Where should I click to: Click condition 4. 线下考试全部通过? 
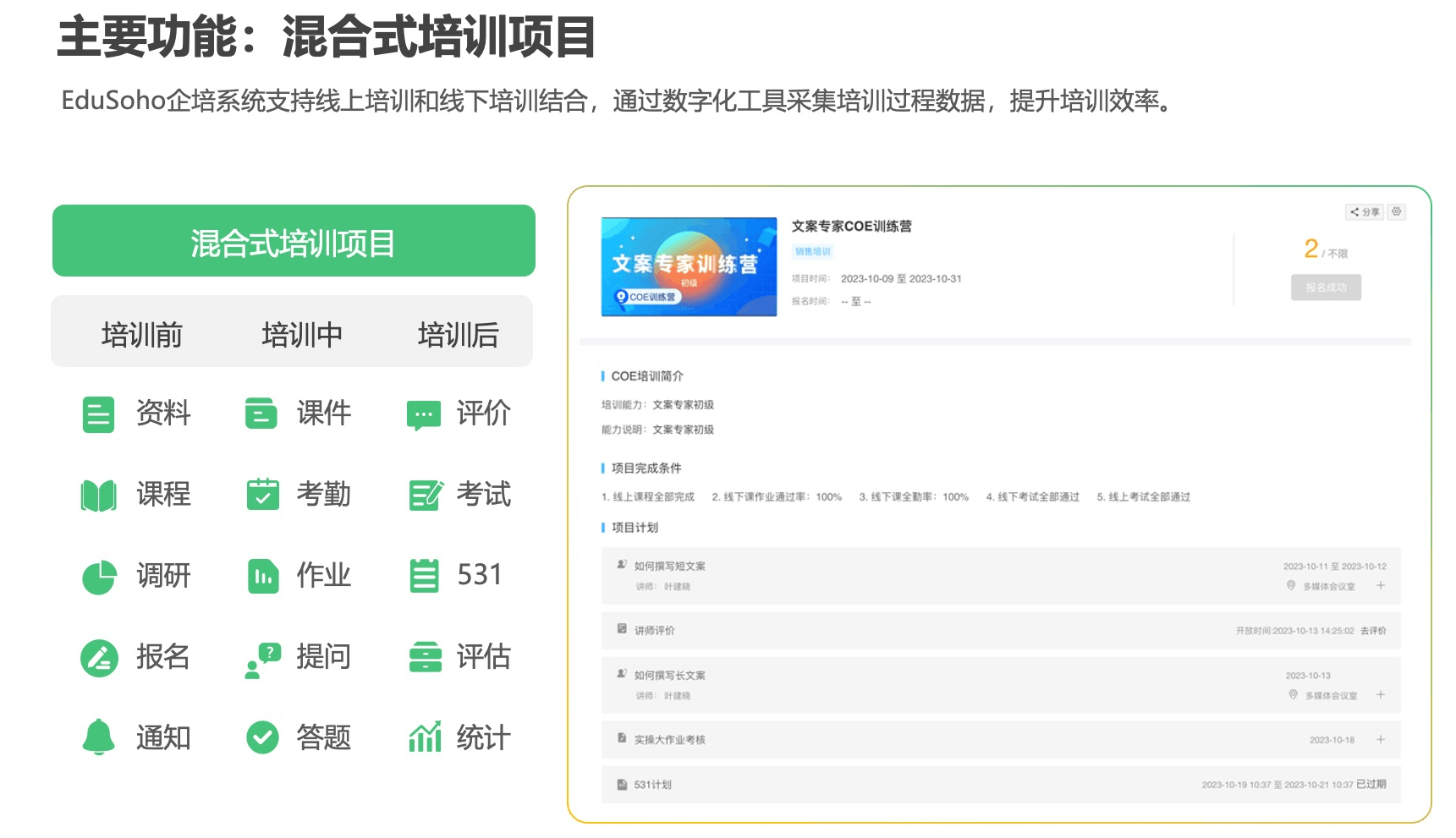1032,496
